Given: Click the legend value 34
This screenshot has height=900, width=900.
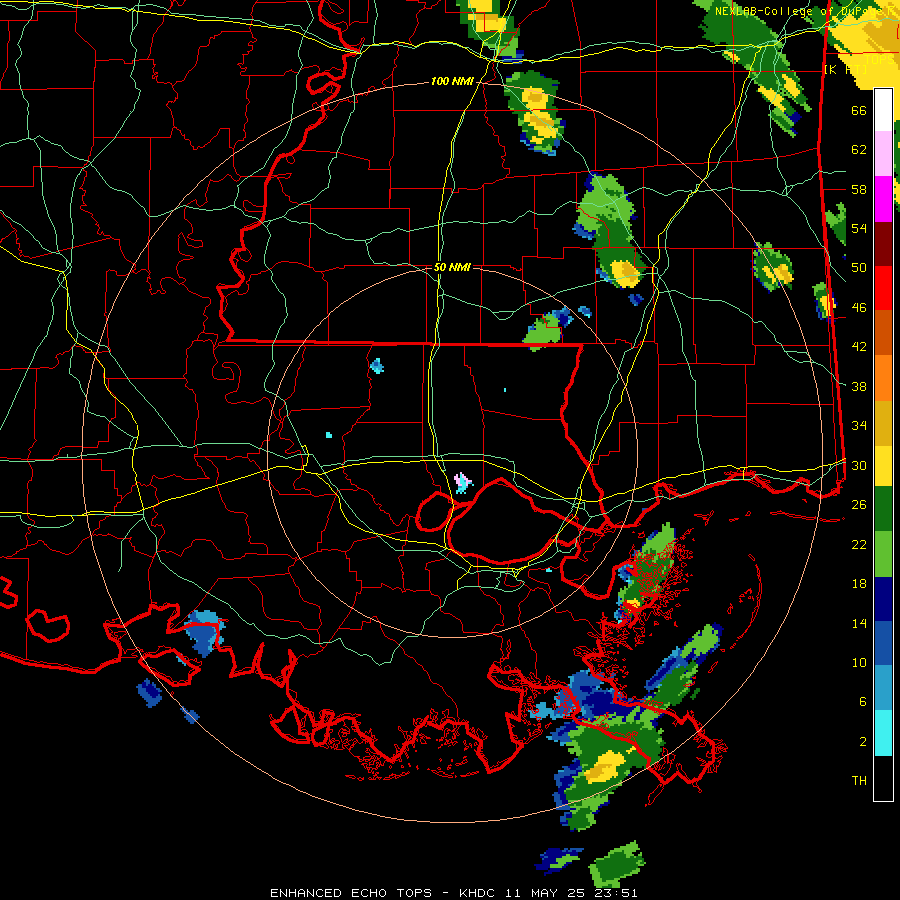Looking at the screenshot, I should (x=859, y=425).
